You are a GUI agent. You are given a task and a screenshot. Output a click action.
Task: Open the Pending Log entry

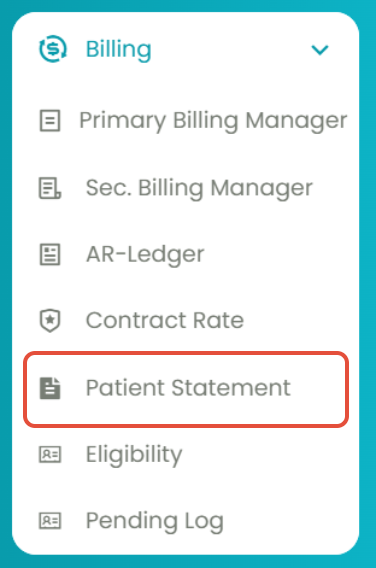[154, 522]
